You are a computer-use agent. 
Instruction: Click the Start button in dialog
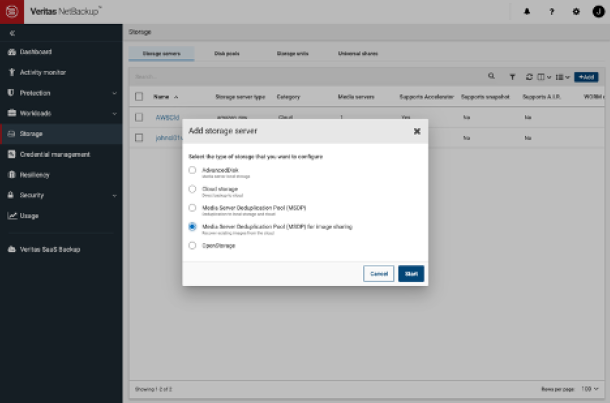pos(410,273)
